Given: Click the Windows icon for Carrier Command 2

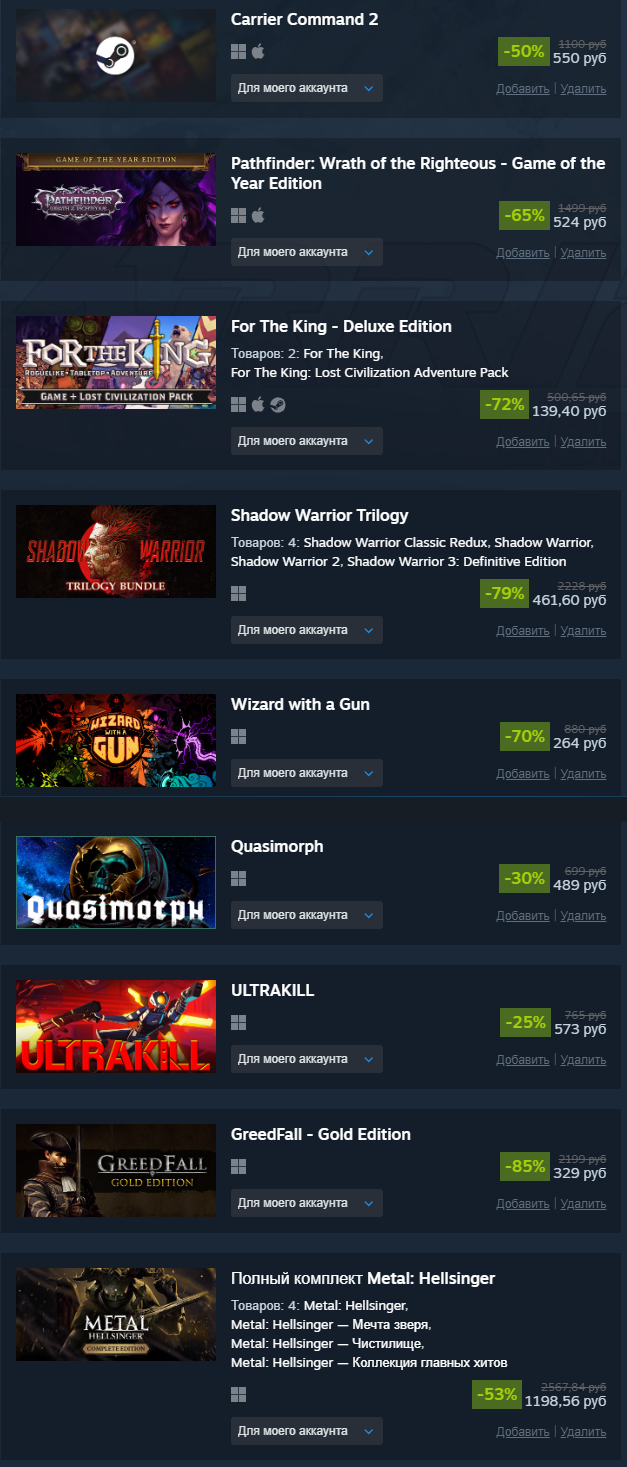Looking at the screenshot, I should pyautogui.click(x=238, y=51).
